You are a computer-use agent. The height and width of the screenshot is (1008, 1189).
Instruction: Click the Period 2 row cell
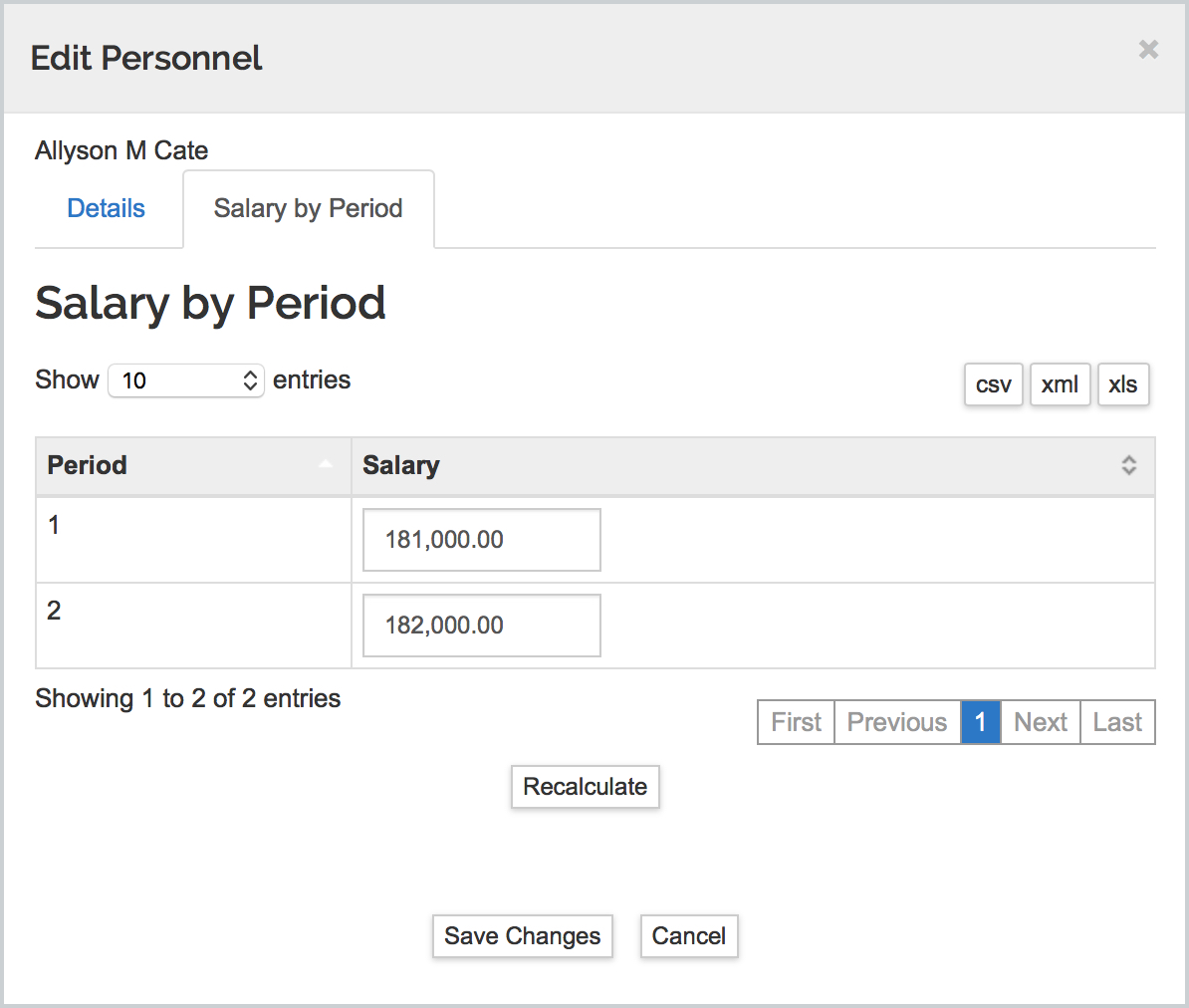[193, 625]
